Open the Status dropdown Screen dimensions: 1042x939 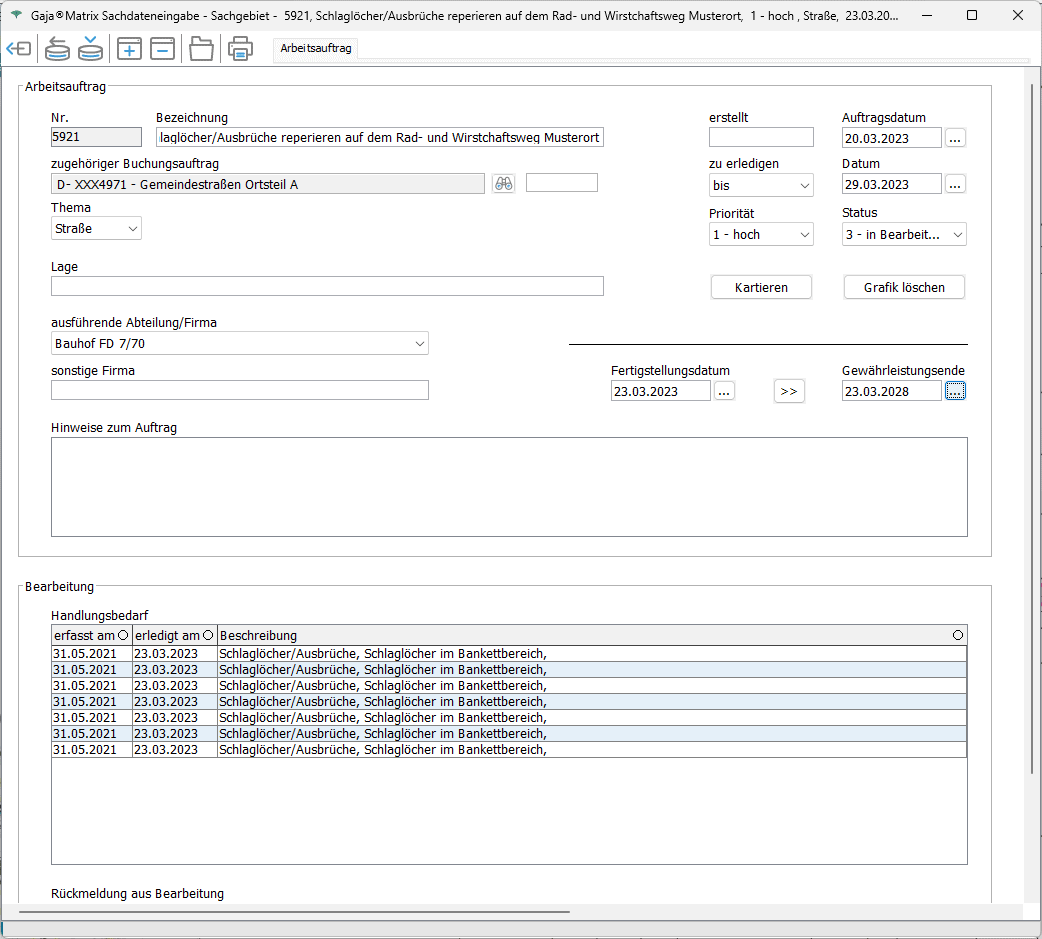904,235
